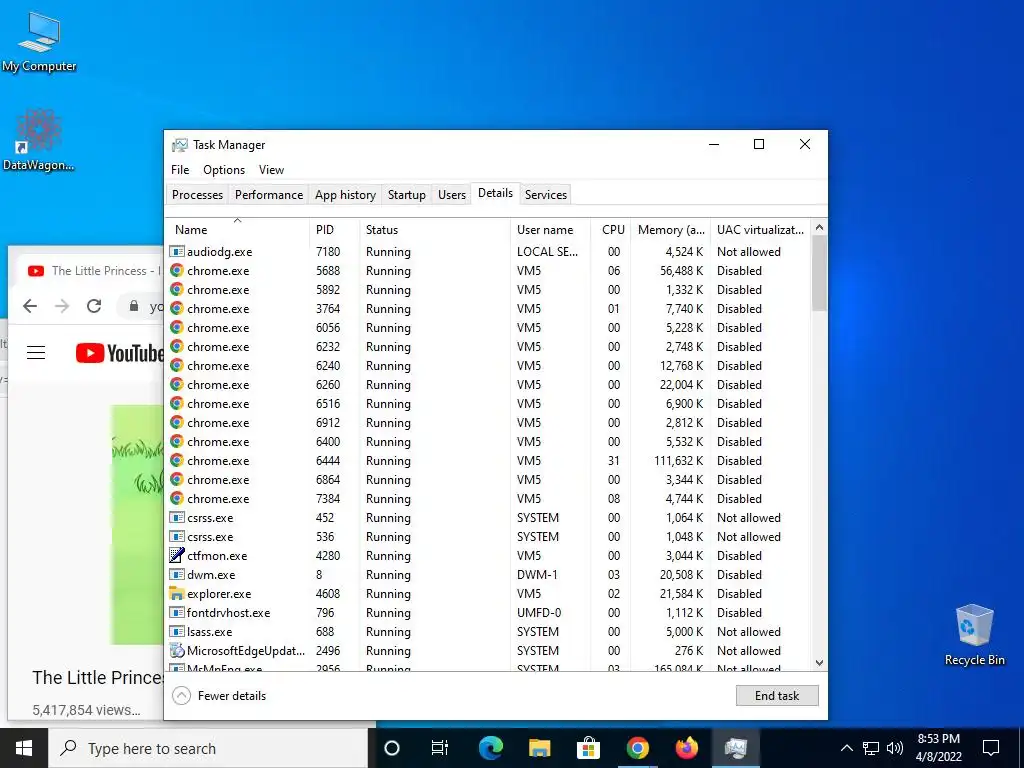Open Task View on taskbar
Viewport: 1024px width, 768px height.
440,748
